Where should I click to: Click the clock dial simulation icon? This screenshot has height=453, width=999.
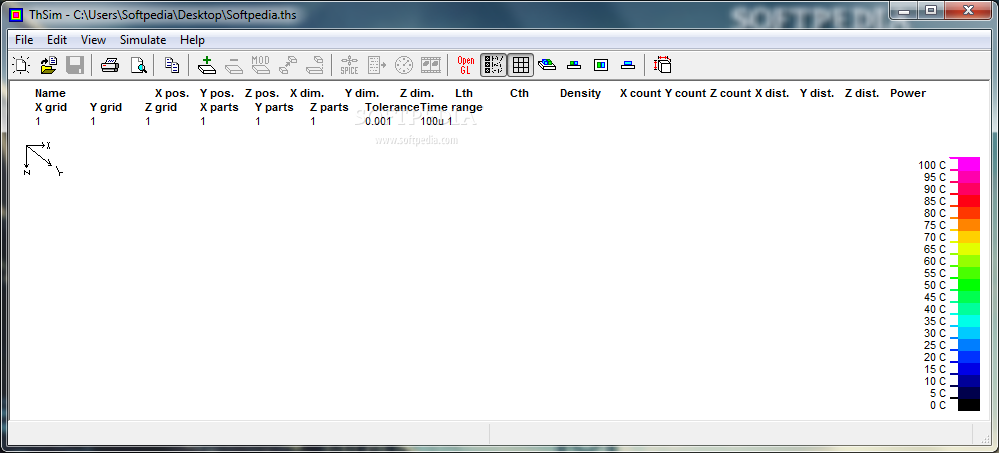pos(404,65)
